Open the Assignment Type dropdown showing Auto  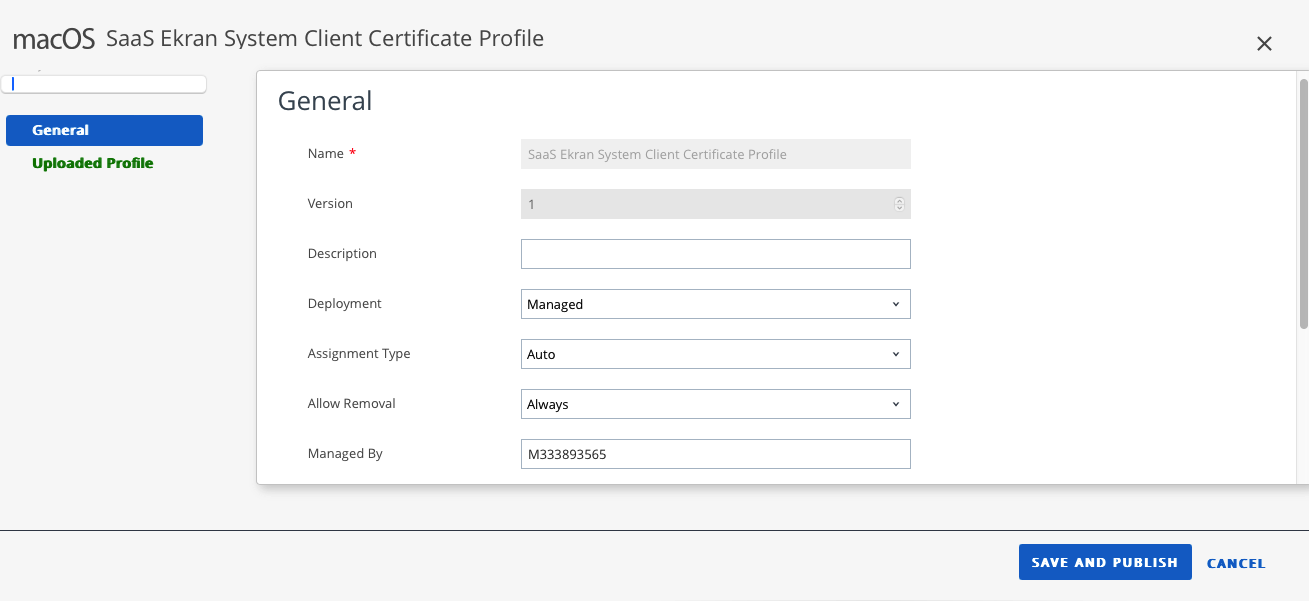point(715,354)
